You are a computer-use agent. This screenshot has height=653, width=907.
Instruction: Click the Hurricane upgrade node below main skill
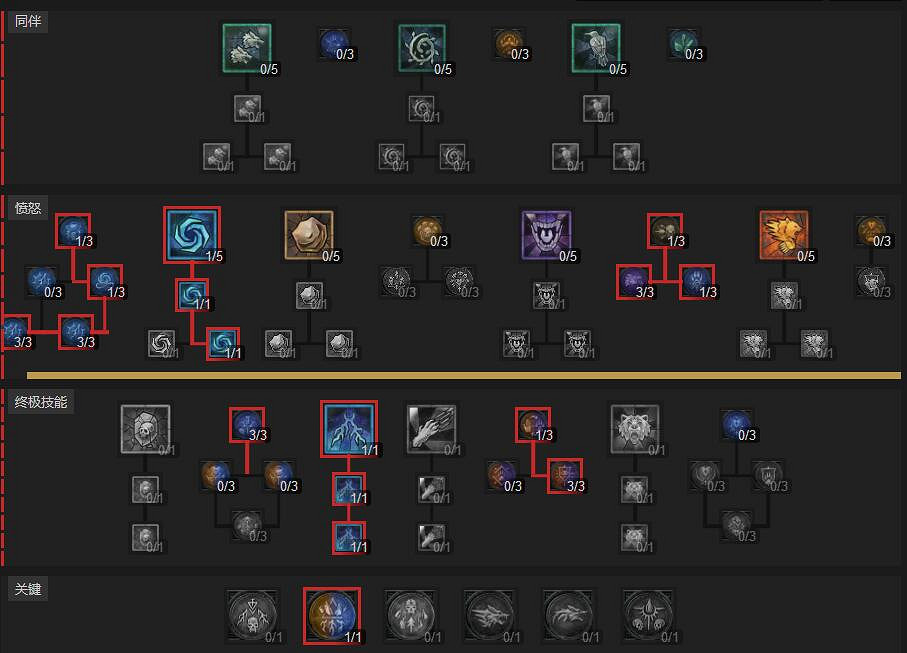pos(192,294)
